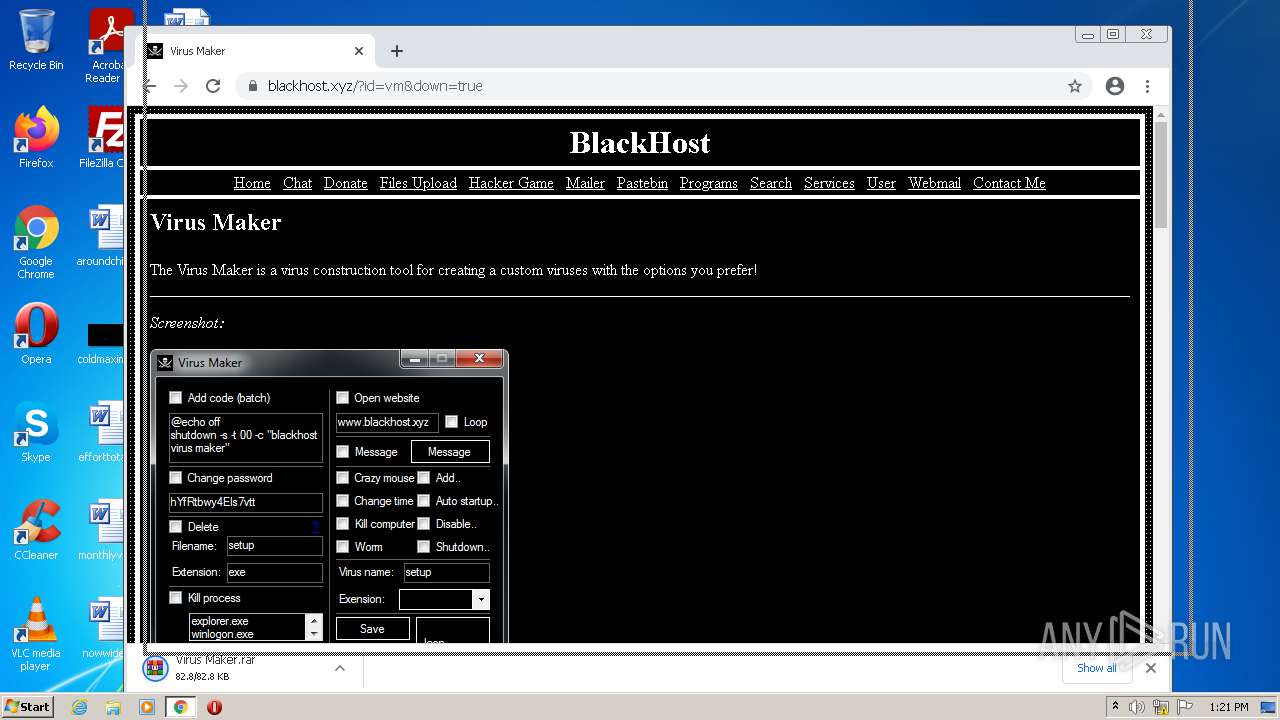Click Show all downloads
This screenshot has height=720, width=1280.
pyautogui.click(x=1097, y=668)
